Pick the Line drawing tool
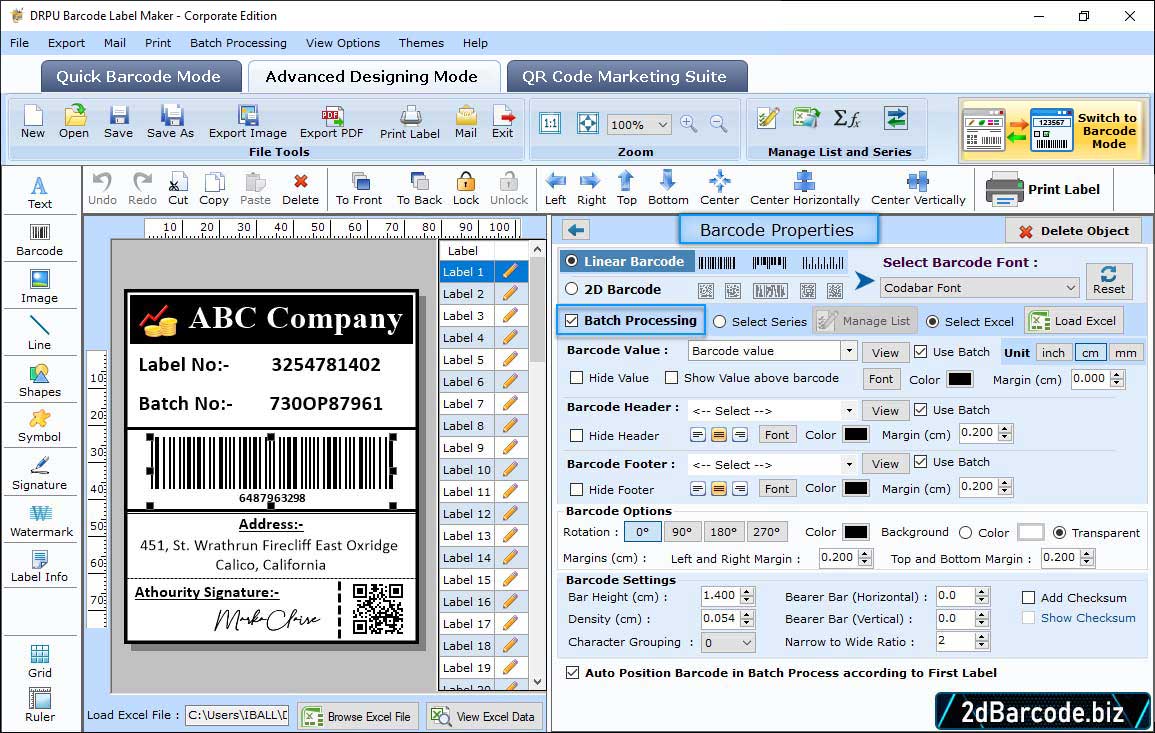Screen dimensions: 1155x733 (40, 334)
